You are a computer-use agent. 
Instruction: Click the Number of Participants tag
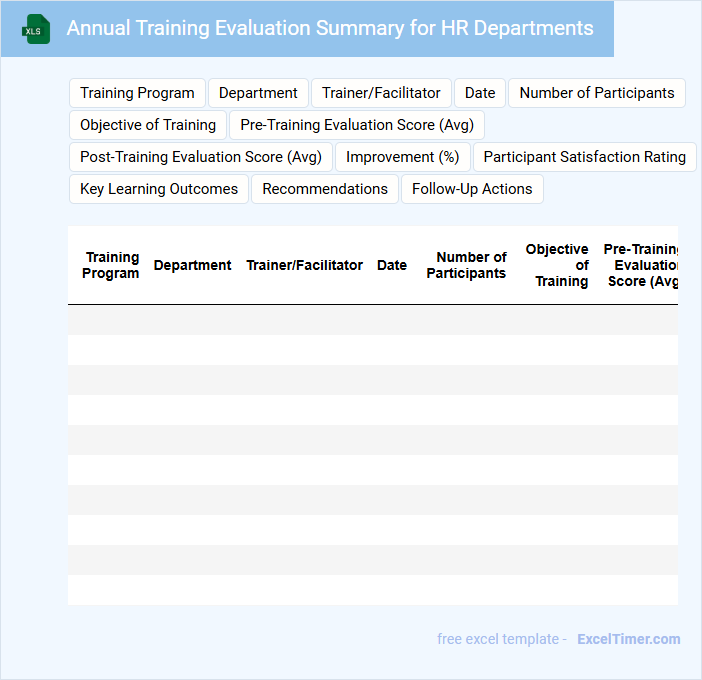(x=597, y=93)
